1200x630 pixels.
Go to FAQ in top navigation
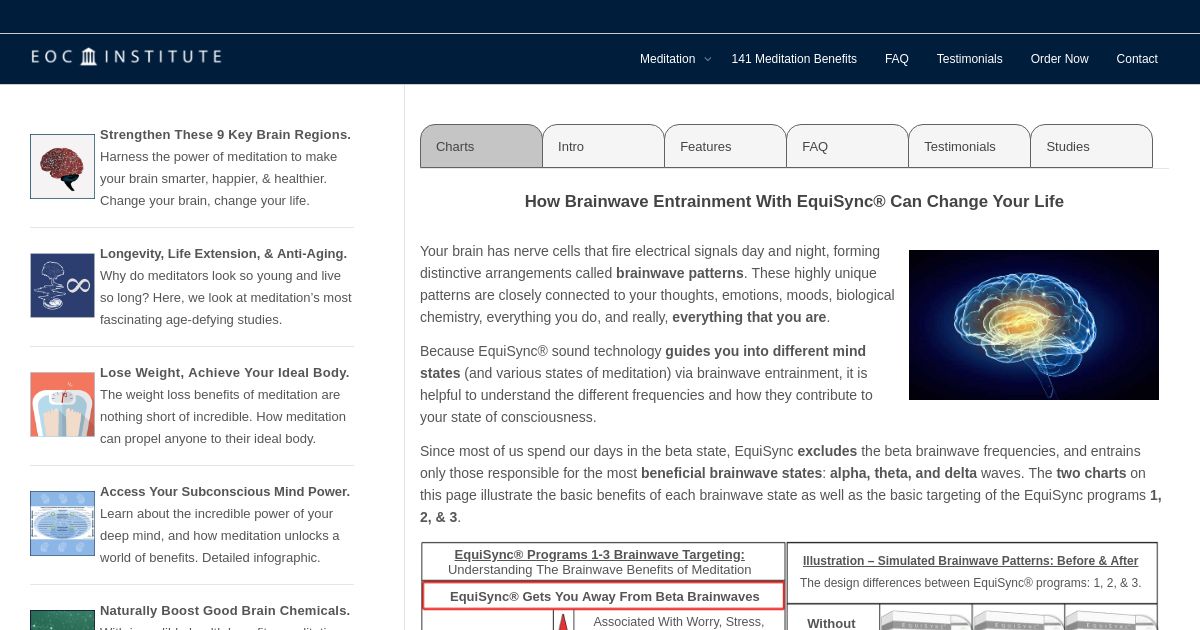[897, 59]
